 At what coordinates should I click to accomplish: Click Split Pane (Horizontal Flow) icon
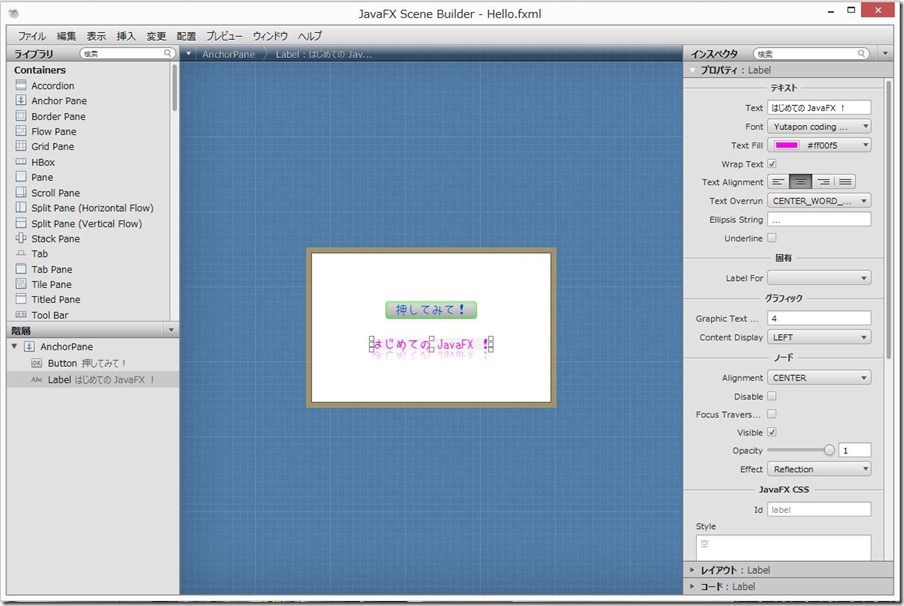[21, 208]
